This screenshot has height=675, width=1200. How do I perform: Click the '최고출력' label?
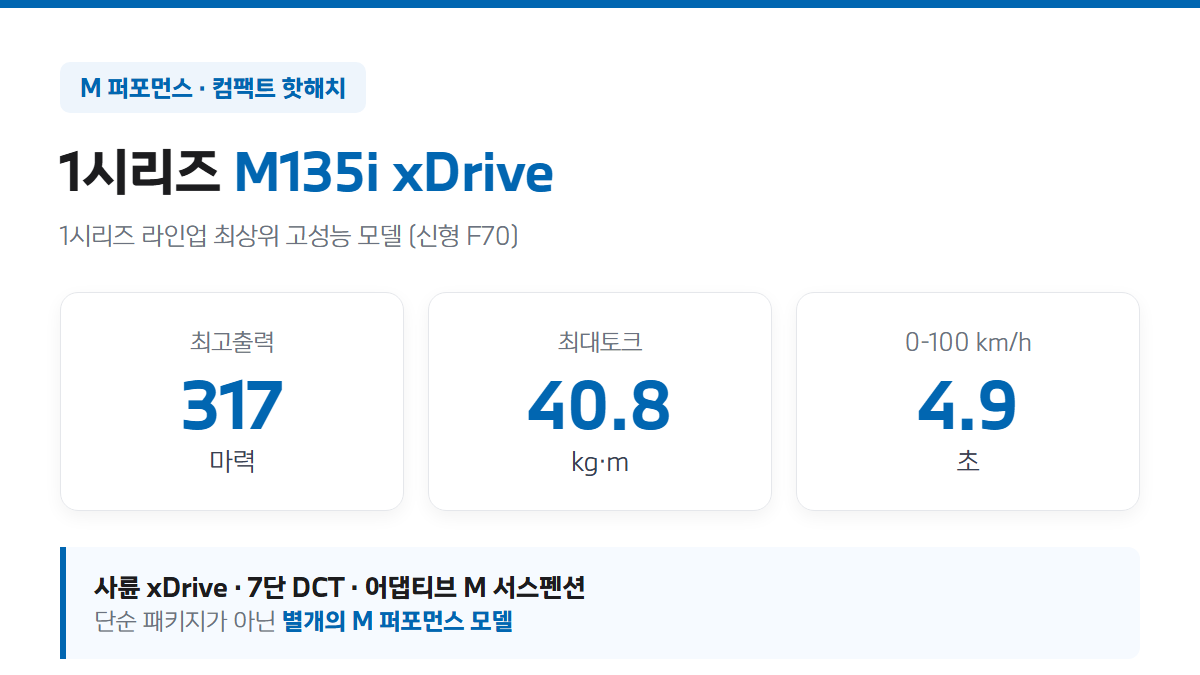coord(232,343)
